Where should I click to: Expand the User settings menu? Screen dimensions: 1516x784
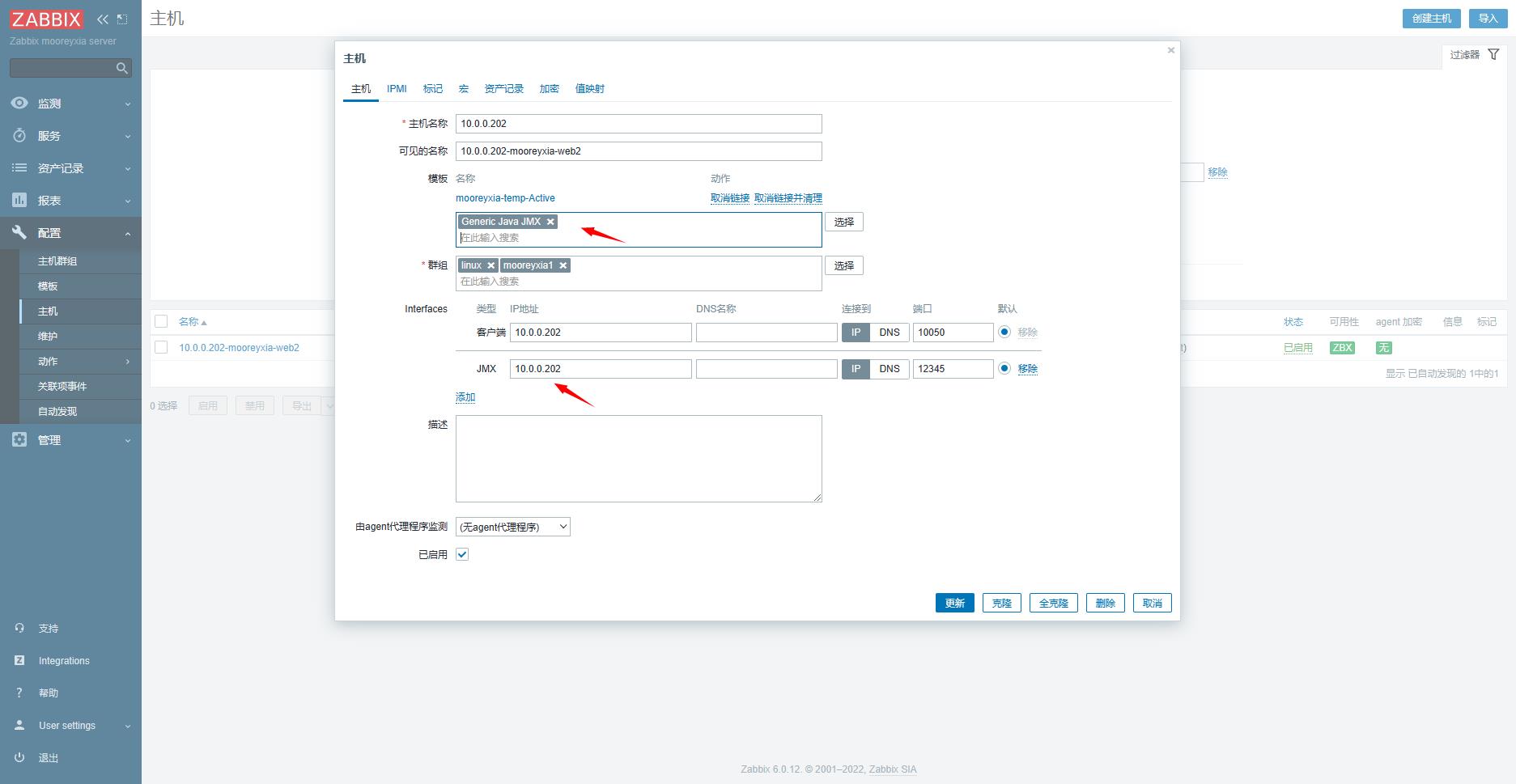128,726
